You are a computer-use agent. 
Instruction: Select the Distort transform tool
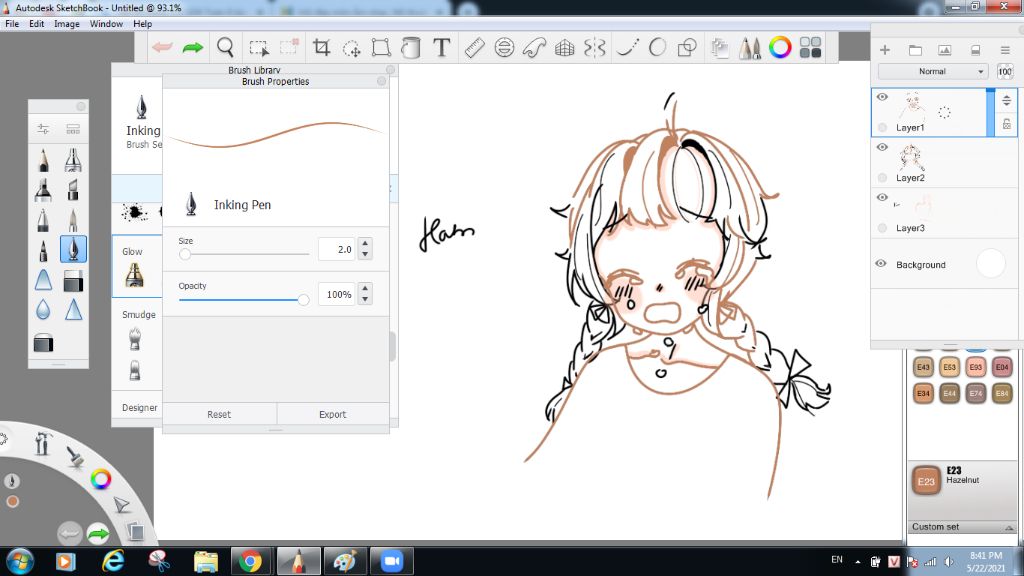381,47
